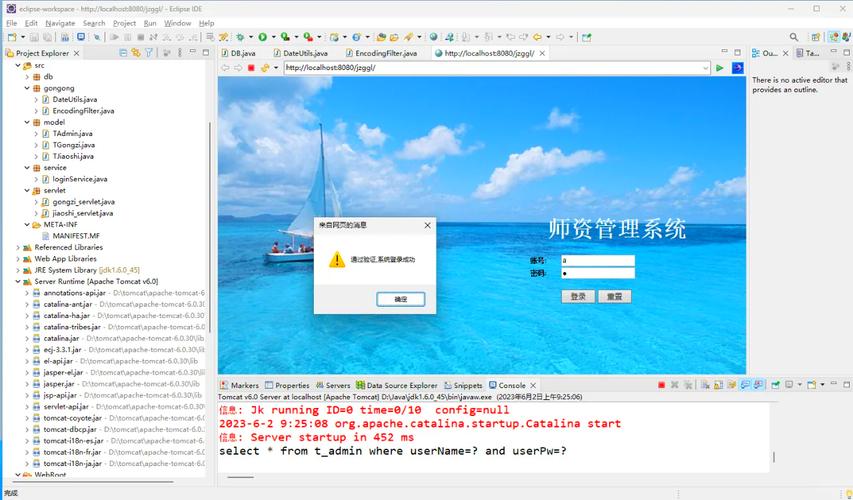
Task: Click the 账号 username input field
Action: (598, 261)
